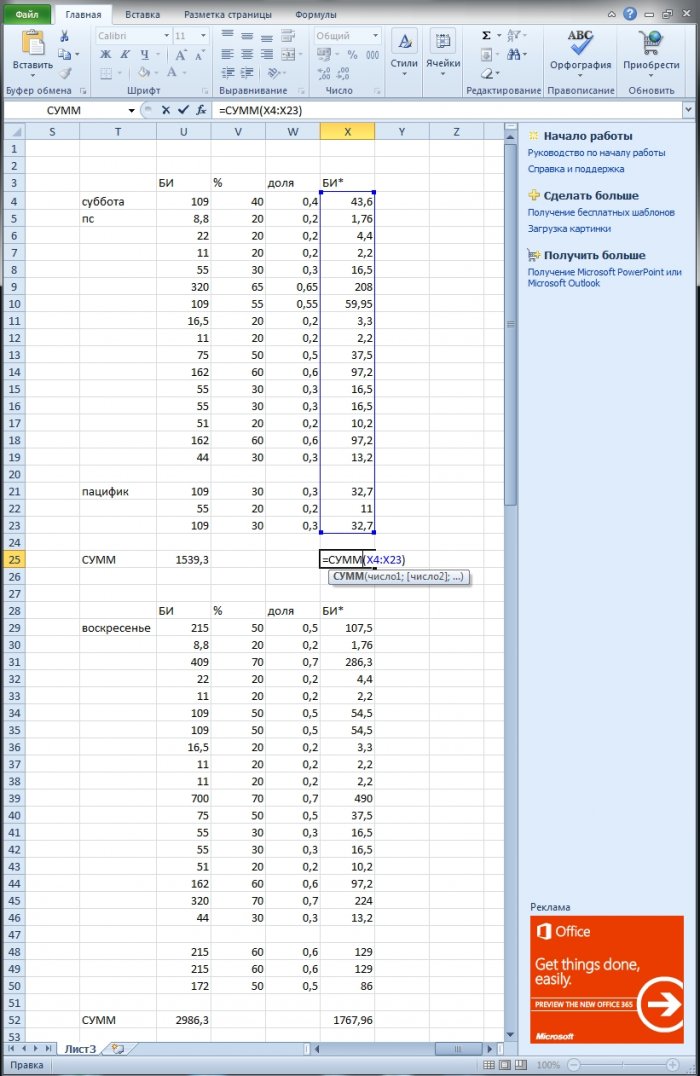Click the insert new sheet icon
Screen dimensions: 700x1076
coord(118,1049)
